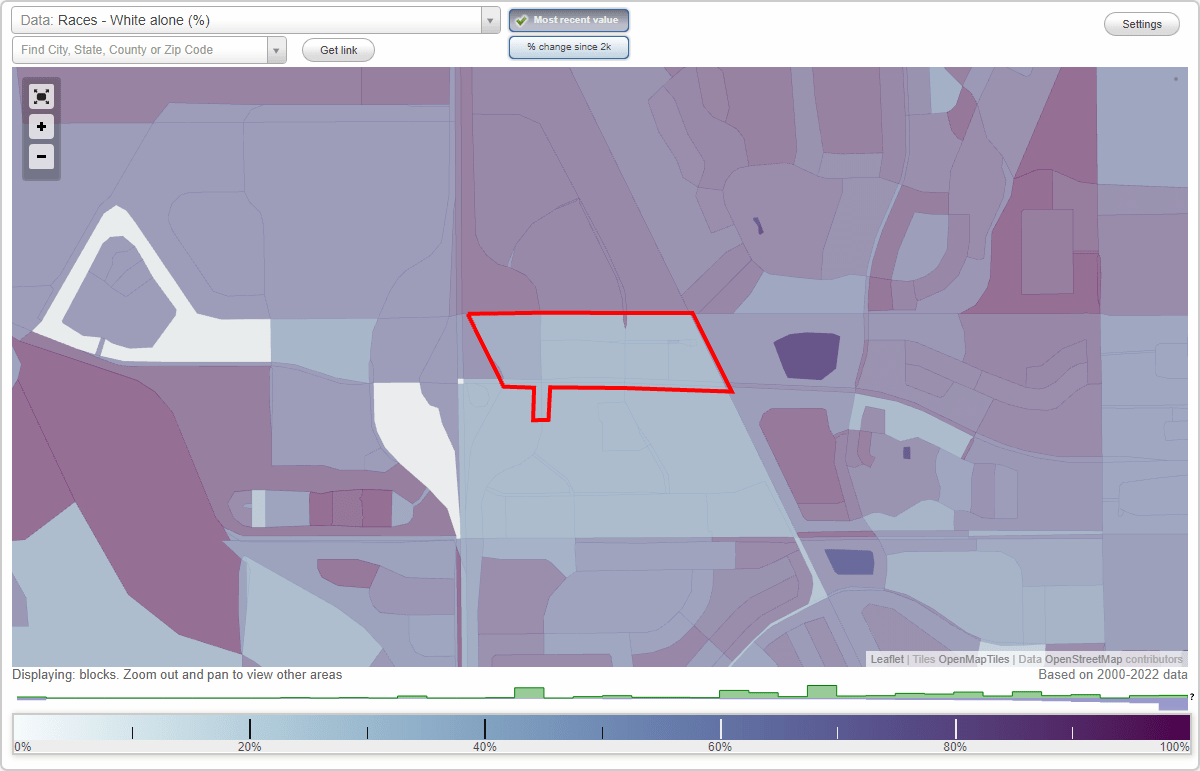The image size is (1200, 771).
Task: Zoom out with the minus button
Action: pyautogui.click(x=41, y=156)
